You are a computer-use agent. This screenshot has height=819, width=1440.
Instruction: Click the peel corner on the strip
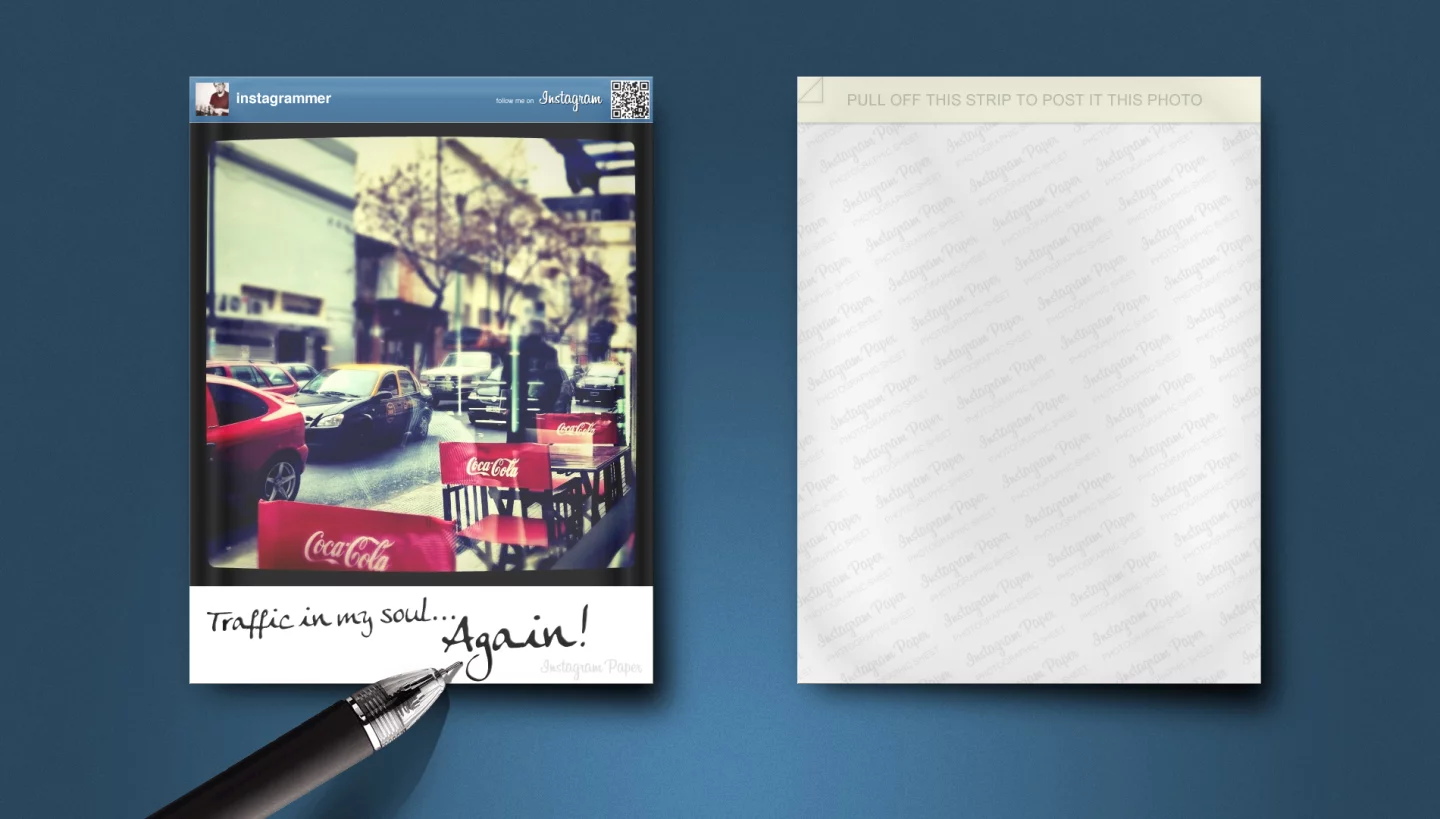point(810,90)
